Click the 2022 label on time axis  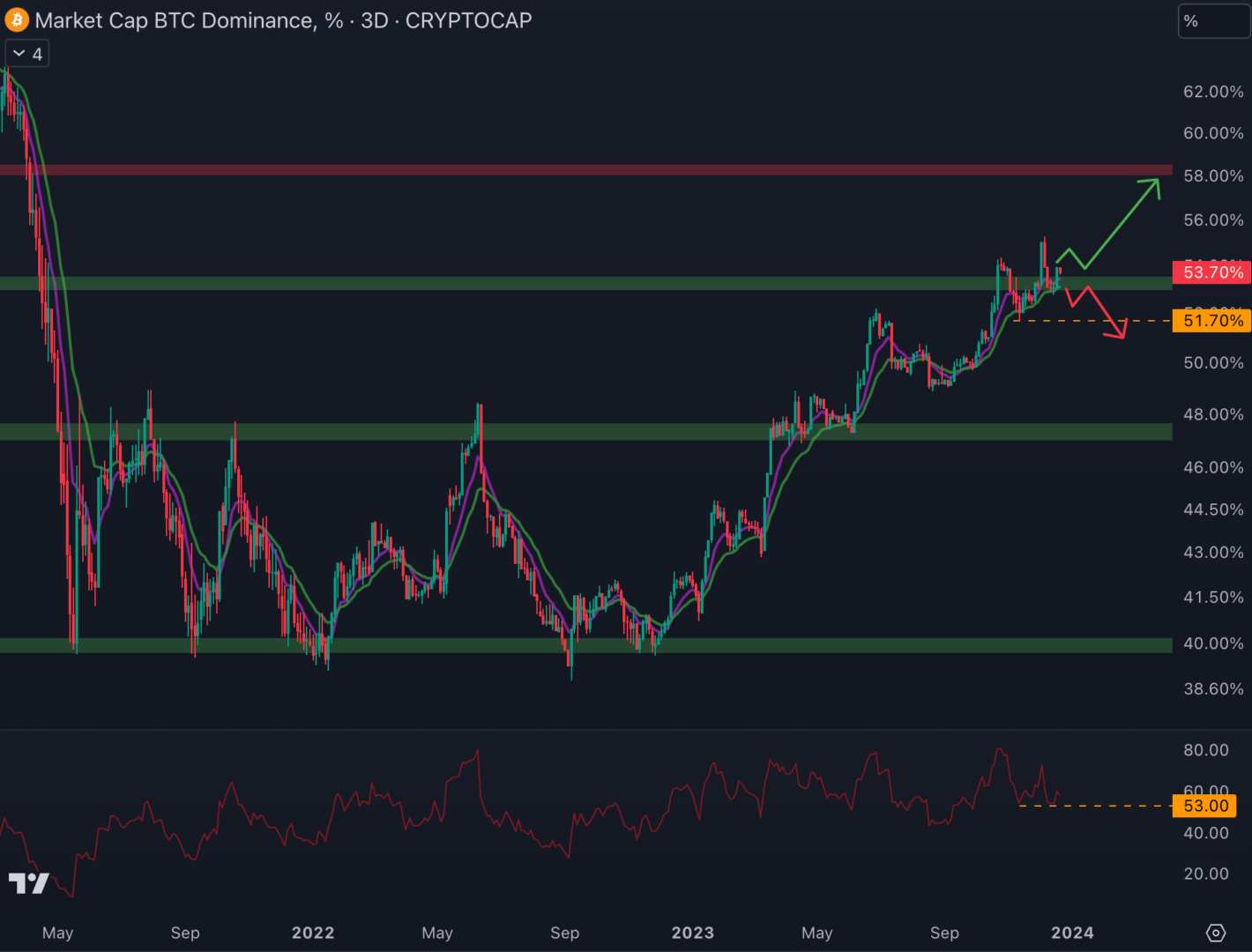coord(313,933)
